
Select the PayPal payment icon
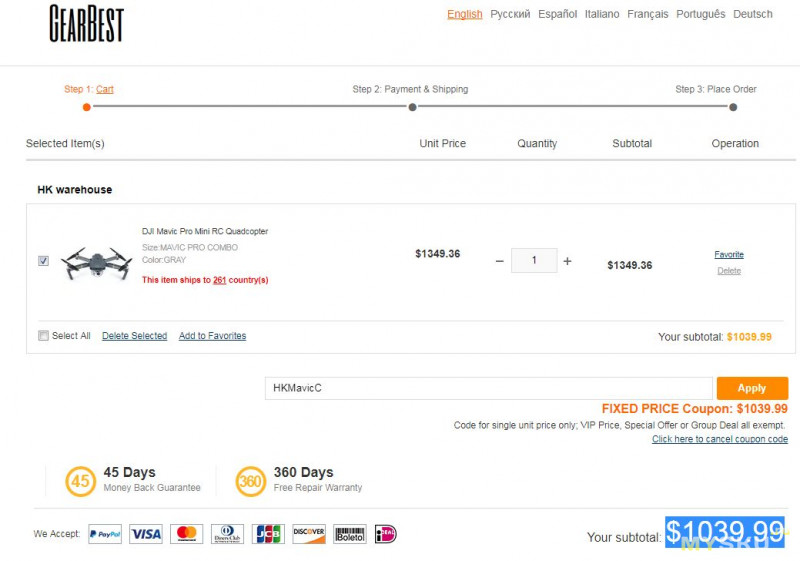click(105, 534)
